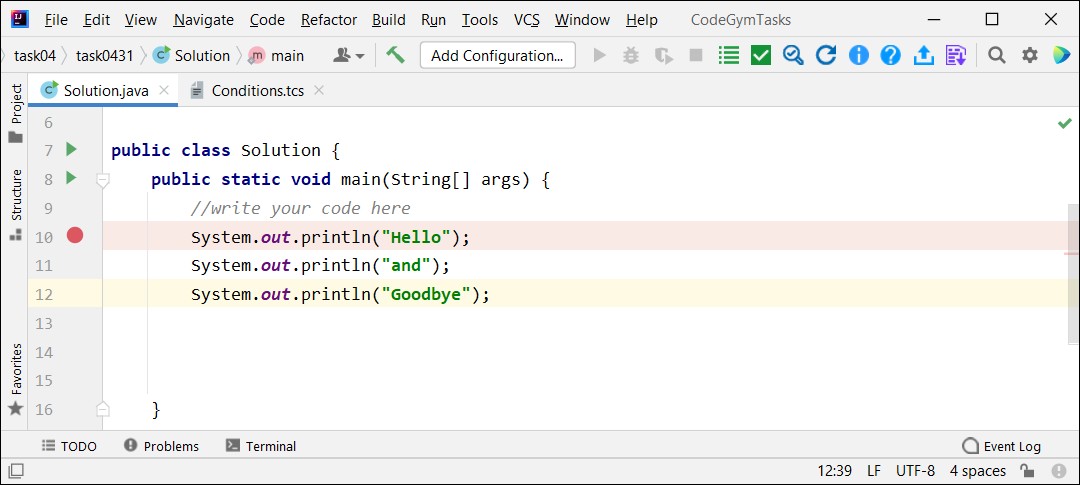Open the Build menu
Screen dimensions: 1080x485
pyautogui.click(x=388, y=20)
